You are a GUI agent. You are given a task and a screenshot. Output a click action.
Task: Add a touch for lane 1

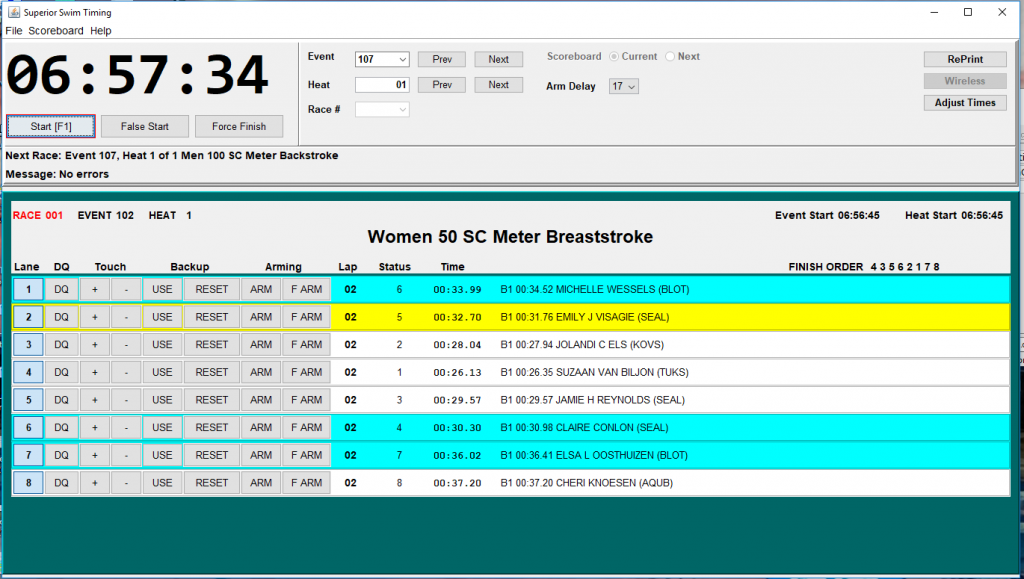94,290
